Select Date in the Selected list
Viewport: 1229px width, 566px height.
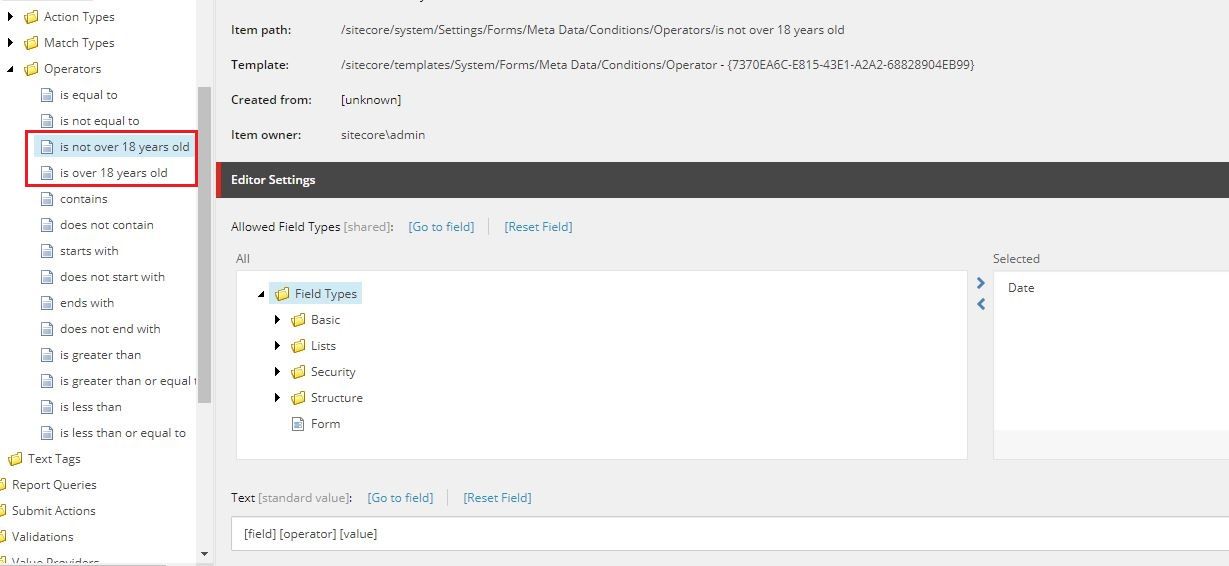coord(1021,288)
